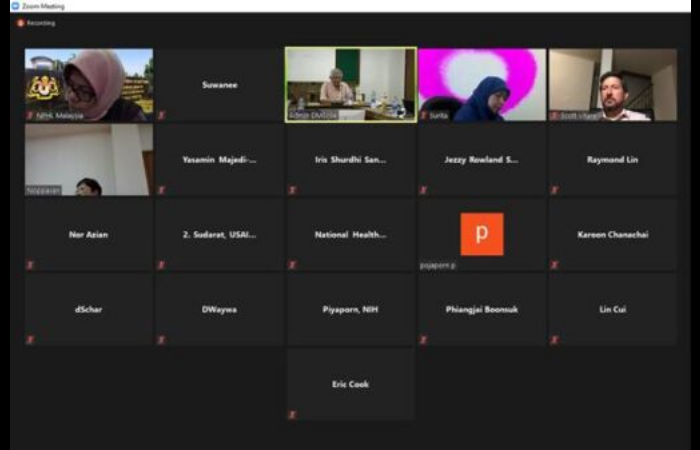Click the red Recording indicator icon
This screenshot has width=700, height=450.
(x=20, y=23)
